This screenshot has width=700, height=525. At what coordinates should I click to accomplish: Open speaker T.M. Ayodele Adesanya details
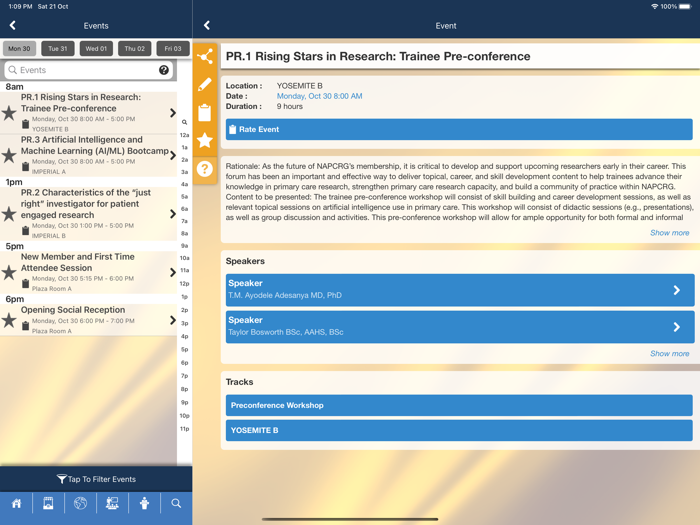[x=460, y=290]
